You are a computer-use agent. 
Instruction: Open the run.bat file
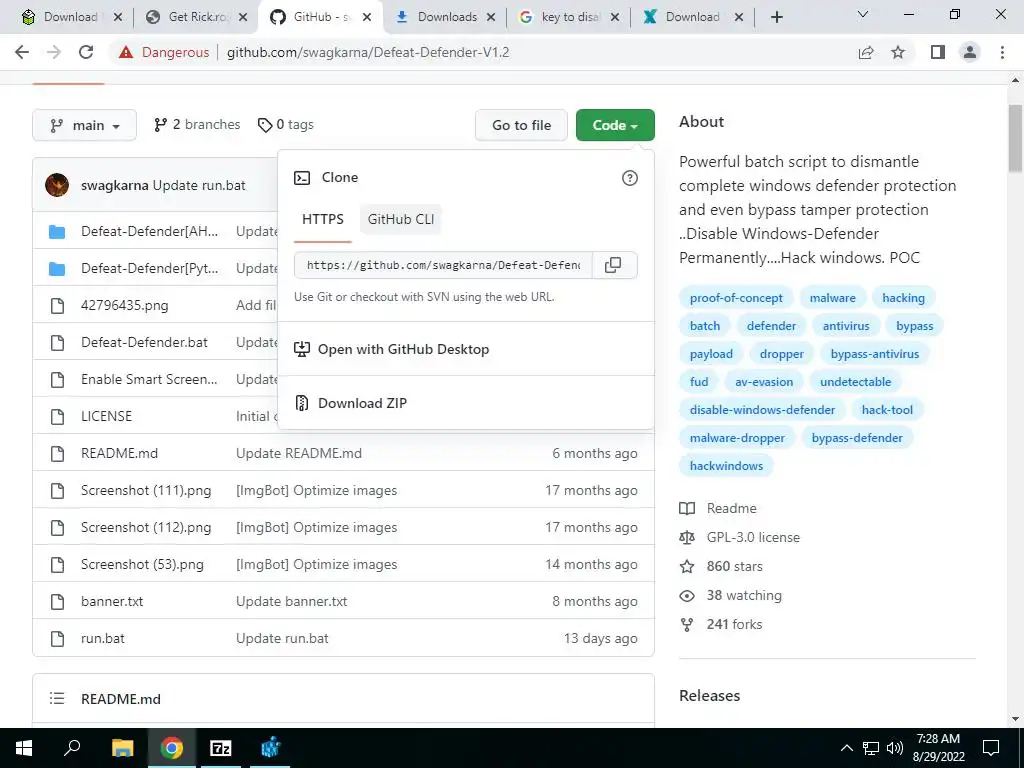(x=103, y=638)
